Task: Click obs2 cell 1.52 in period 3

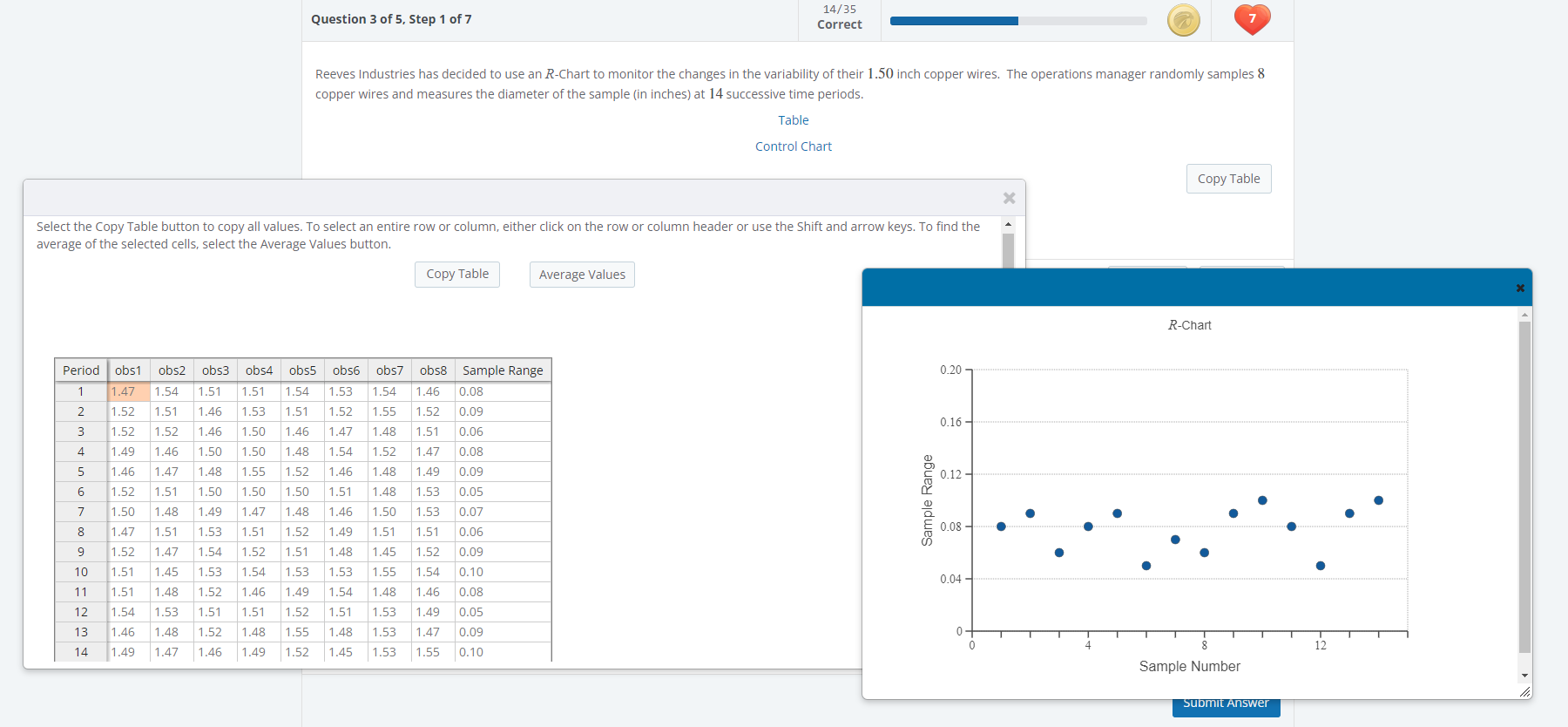Action: point(172,432)
